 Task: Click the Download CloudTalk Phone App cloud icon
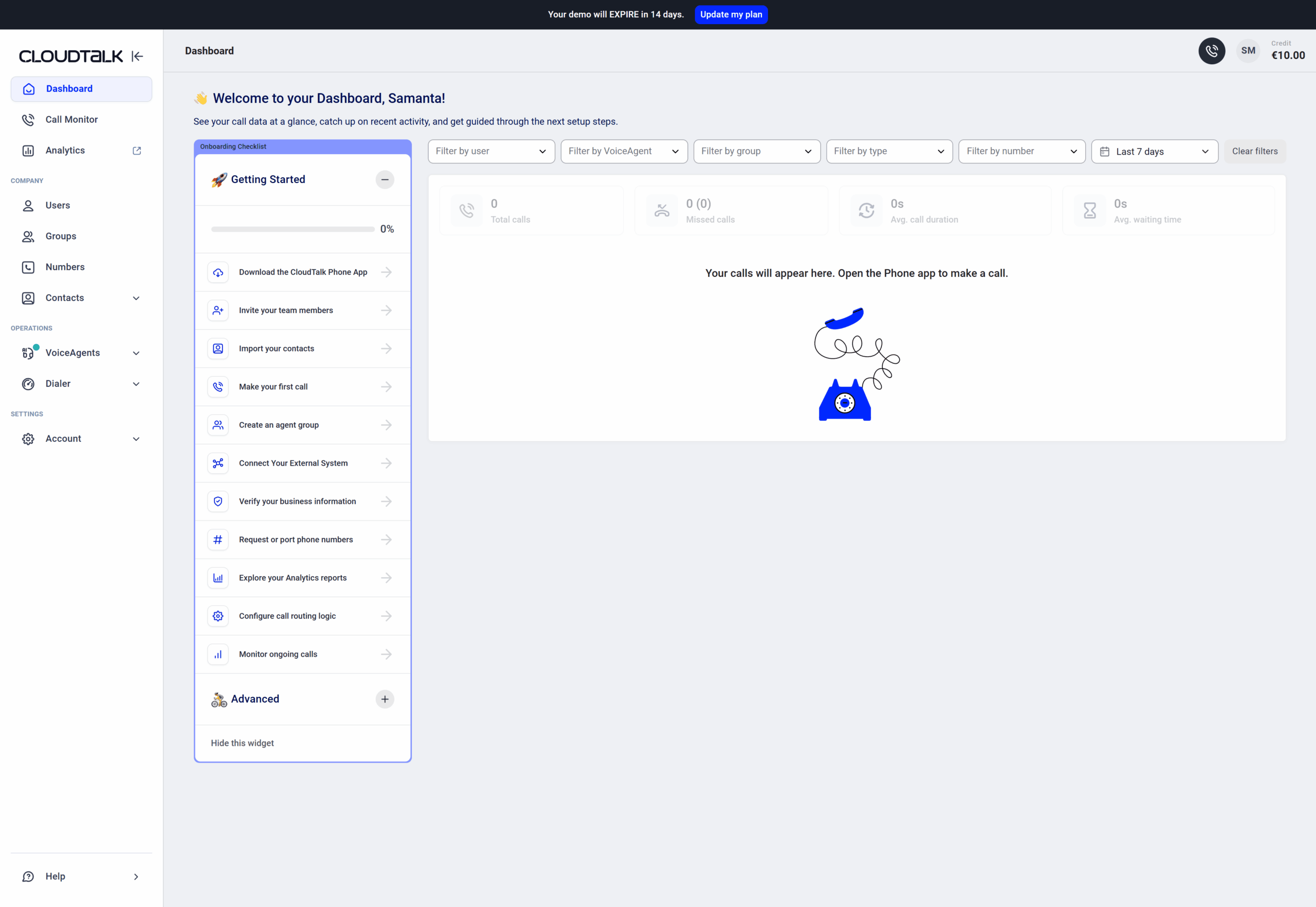click(218, 273)
